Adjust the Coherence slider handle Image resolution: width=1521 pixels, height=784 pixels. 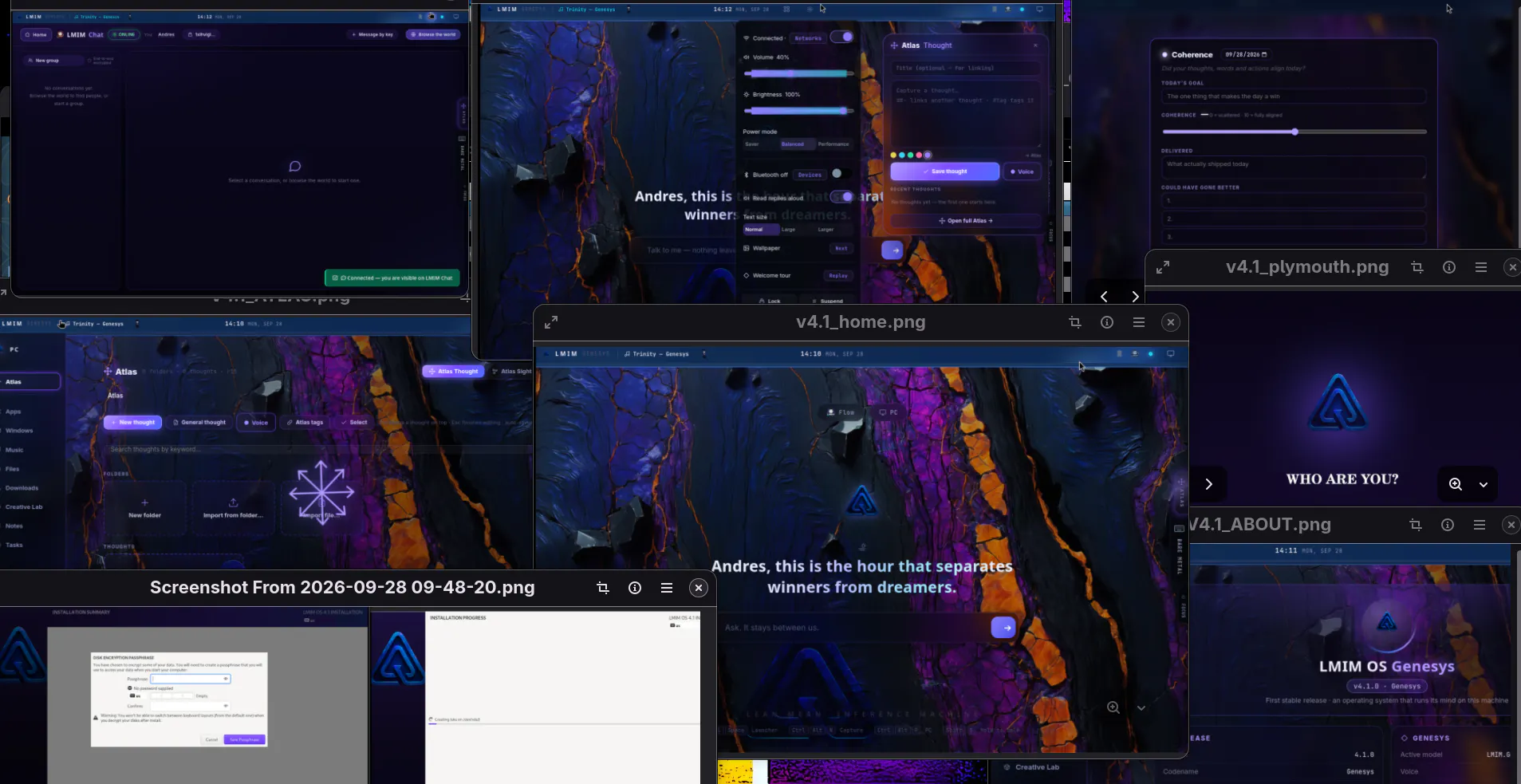pos(1294,132)
